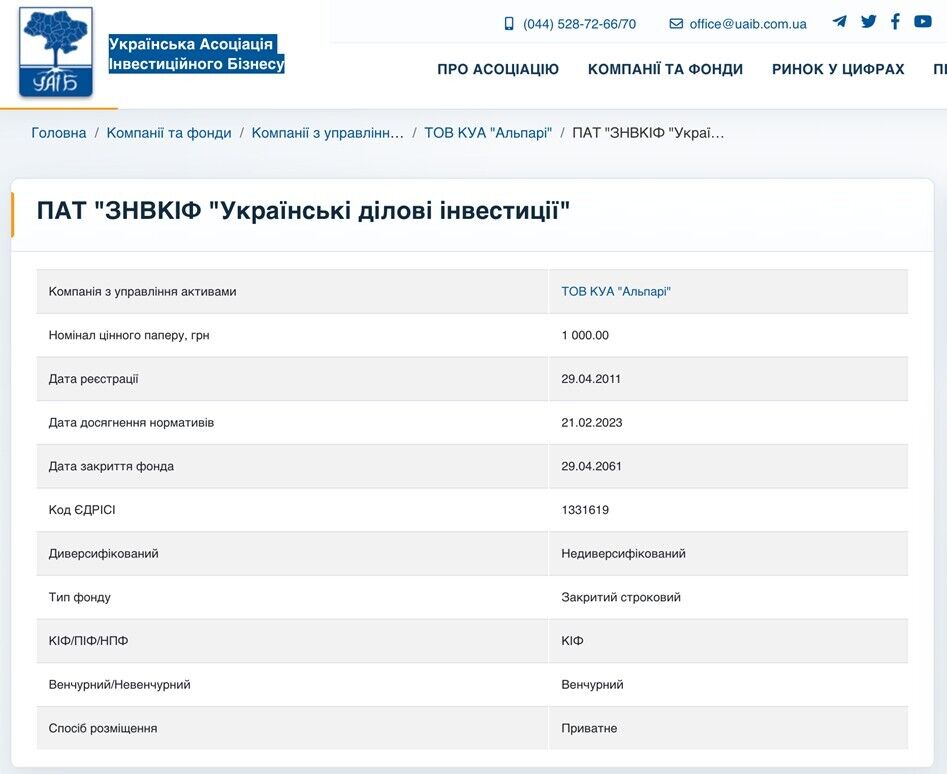This screenshot has height=774, width=947.
Task: Select the date 21.02.2023
Action: [591, 423]
